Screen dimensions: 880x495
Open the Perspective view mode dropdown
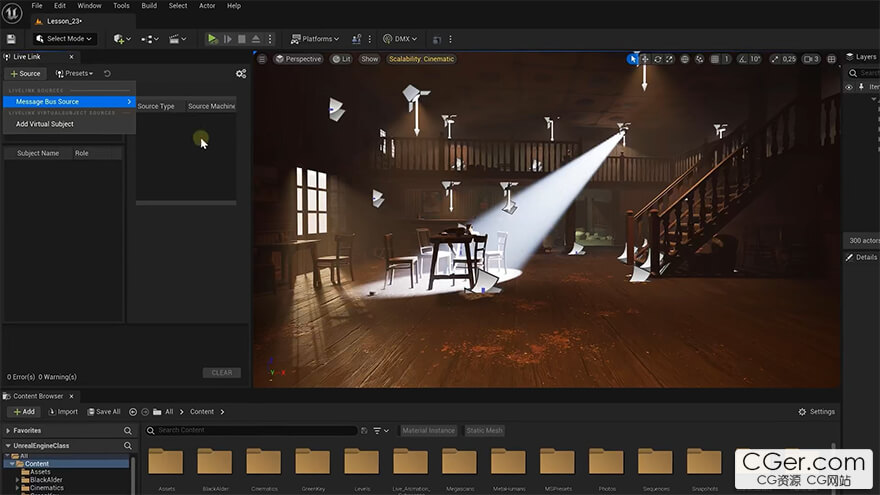click(298, 59)
